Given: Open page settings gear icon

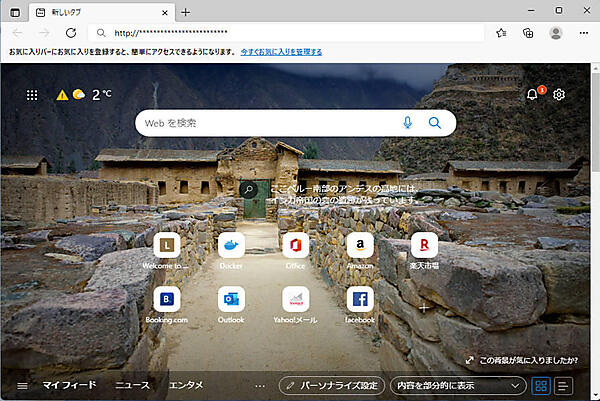Looking at the screenshot, I should 559,94.
